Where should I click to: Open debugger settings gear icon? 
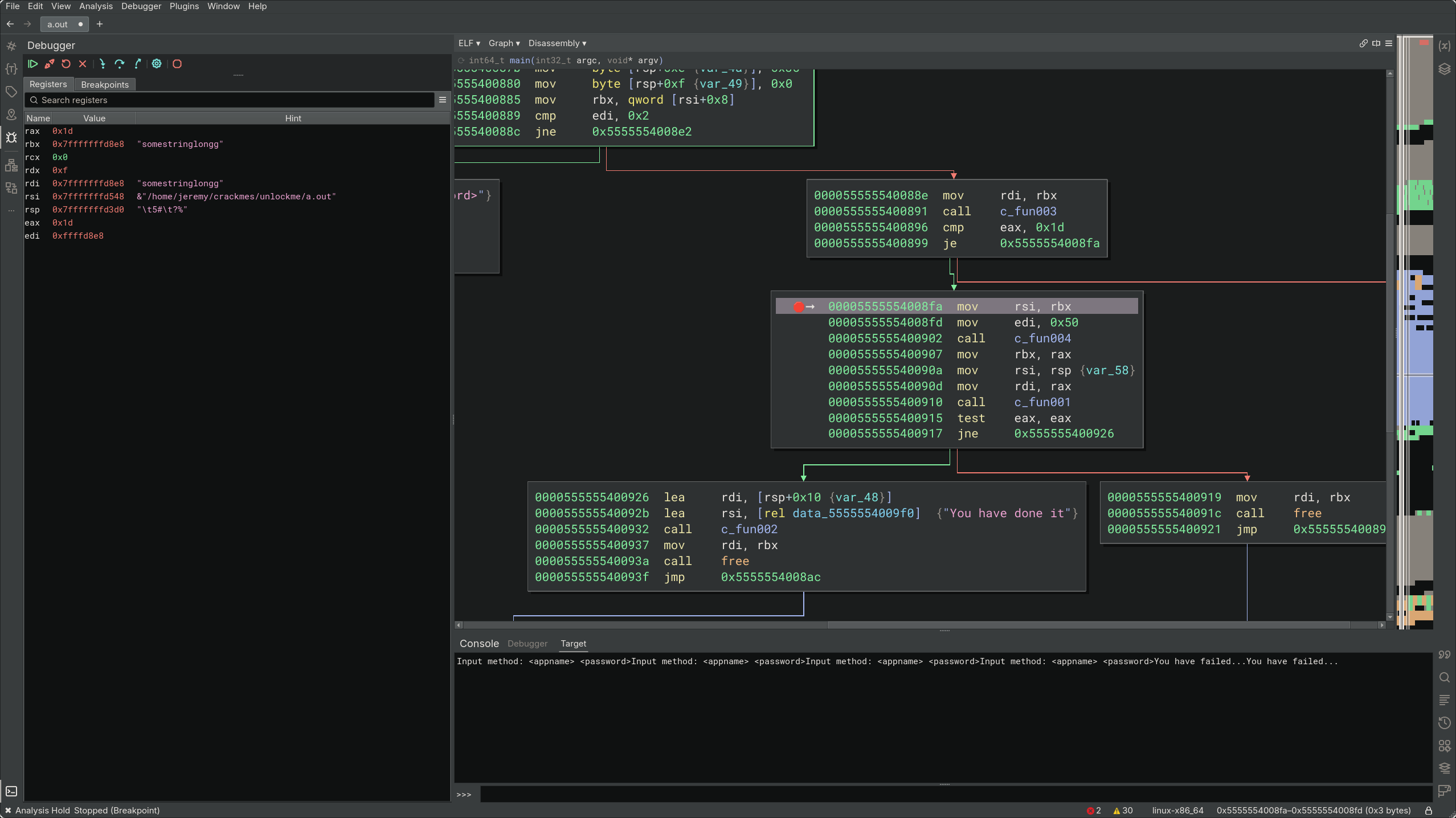point(157,64)
